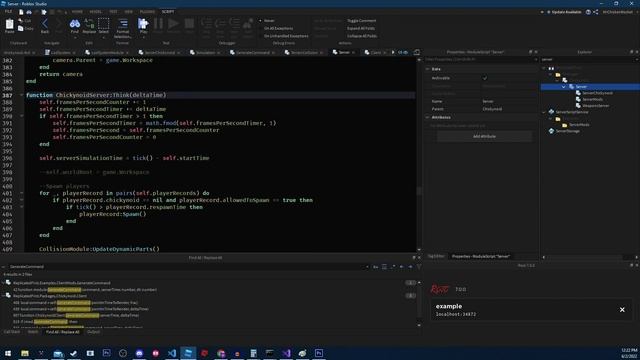The width and height of the screenshot is (640, 360).
Task: Click the filter funnel icon in Find All
Action: coord(419,267)
